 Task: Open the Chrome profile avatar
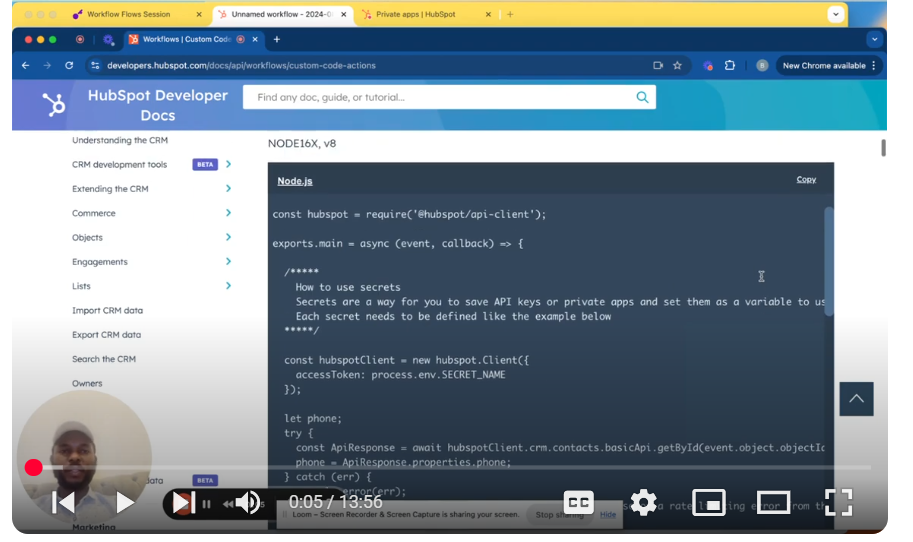[x=762, y=66]
